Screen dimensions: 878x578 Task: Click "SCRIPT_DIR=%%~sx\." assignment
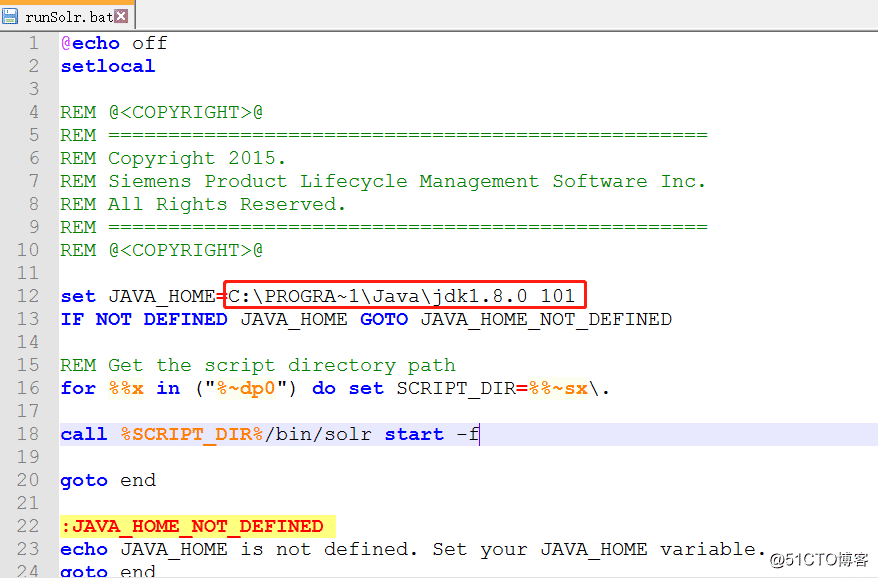tap(503, 388)
